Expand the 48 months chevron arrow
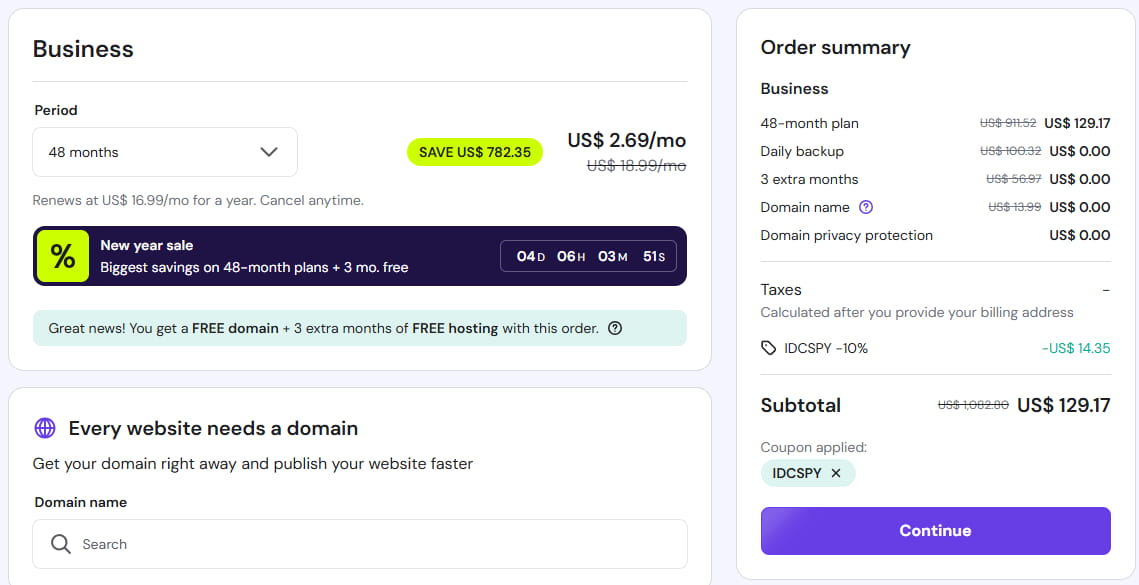 pos(269,152)
